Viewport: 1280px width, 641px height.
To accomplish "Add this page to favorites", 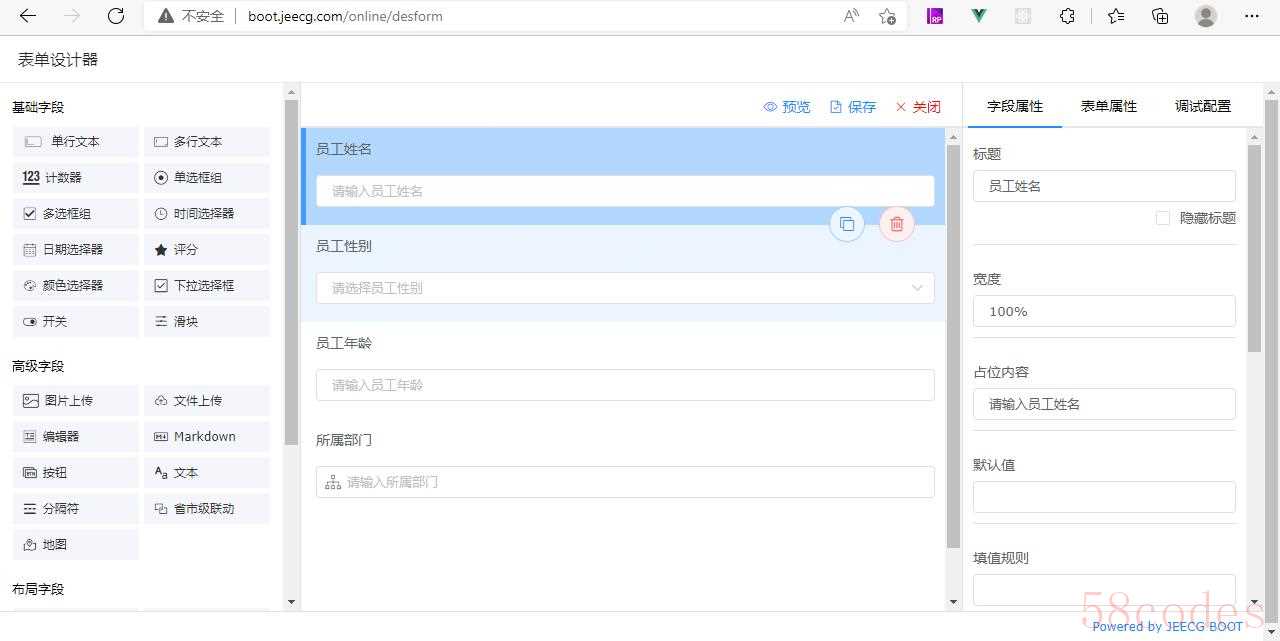I will click(x=887, y=16).
